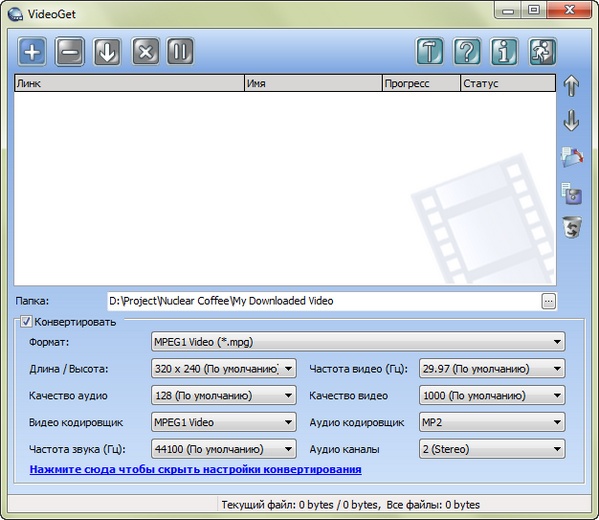This screenshot has width=599, height=520.
Task: Click the Видео кодировщик label
Action: coord(76,423)
